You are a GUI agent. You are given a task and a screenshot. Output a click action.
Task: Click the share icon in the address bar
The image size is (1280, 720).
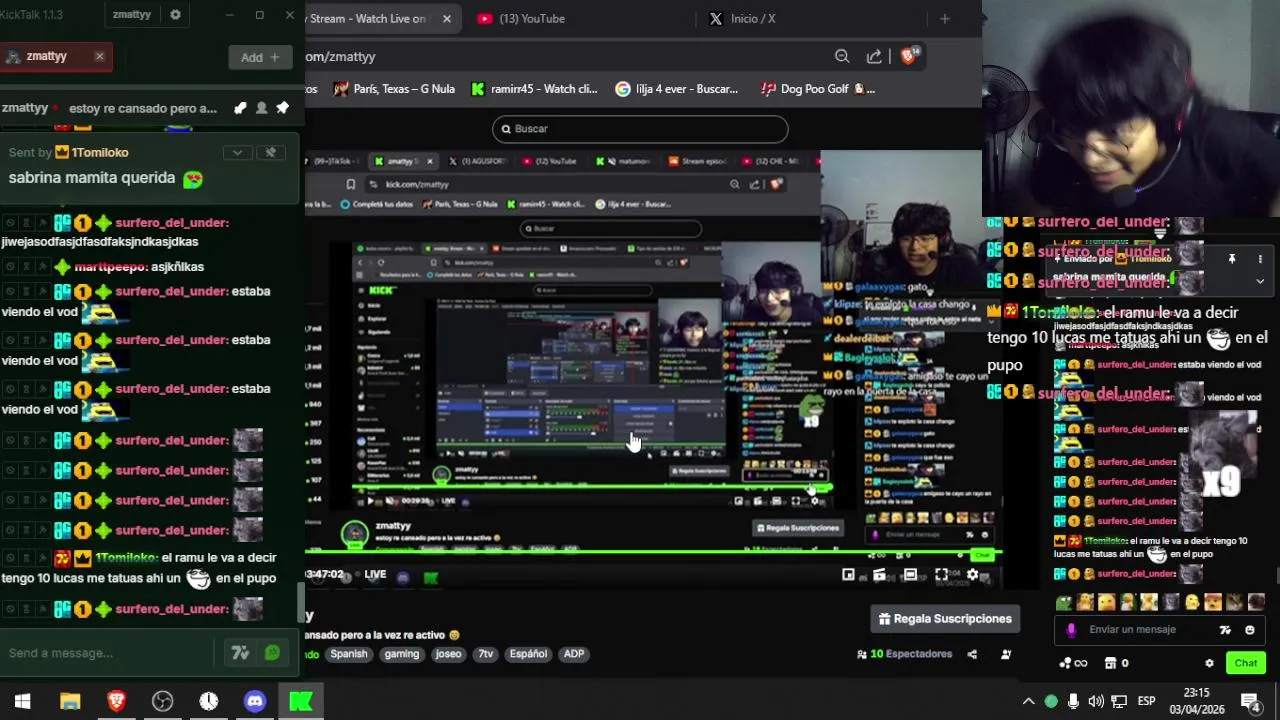tap(874, 57)
